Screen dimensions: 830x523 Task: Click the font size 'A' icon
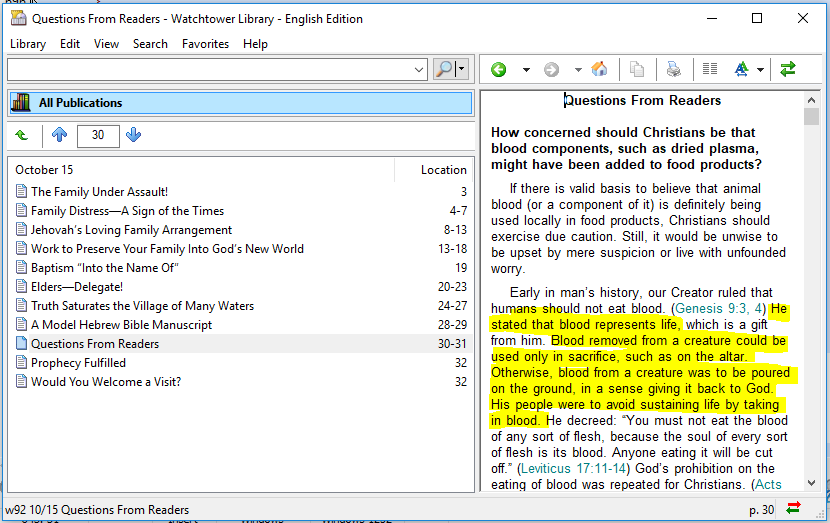pos(741,69)
